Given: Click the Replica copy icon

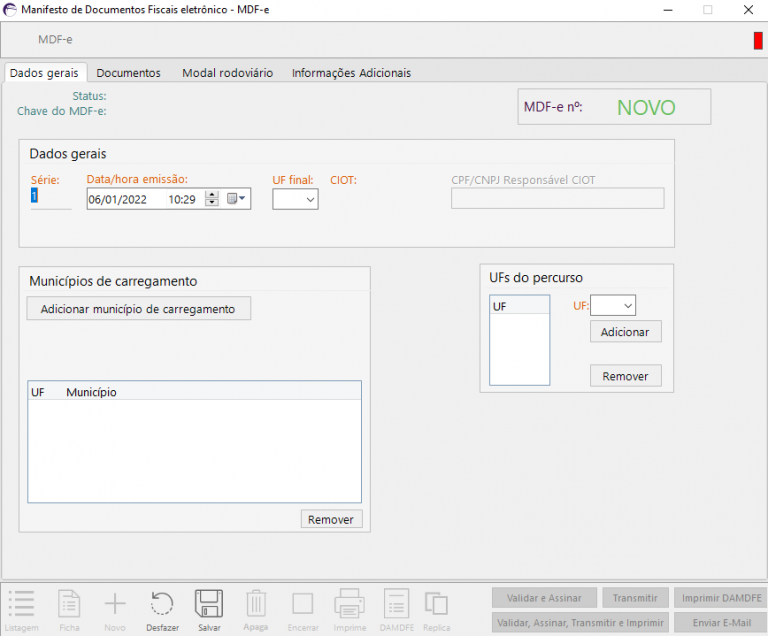Looking at the screenshot, I should 436,604.
